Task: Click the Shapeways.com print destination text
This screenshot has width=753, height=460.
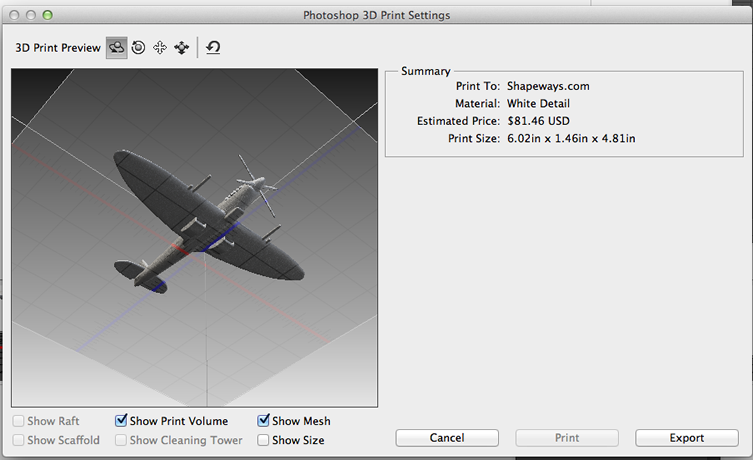Action: click(x=548, y=86)
